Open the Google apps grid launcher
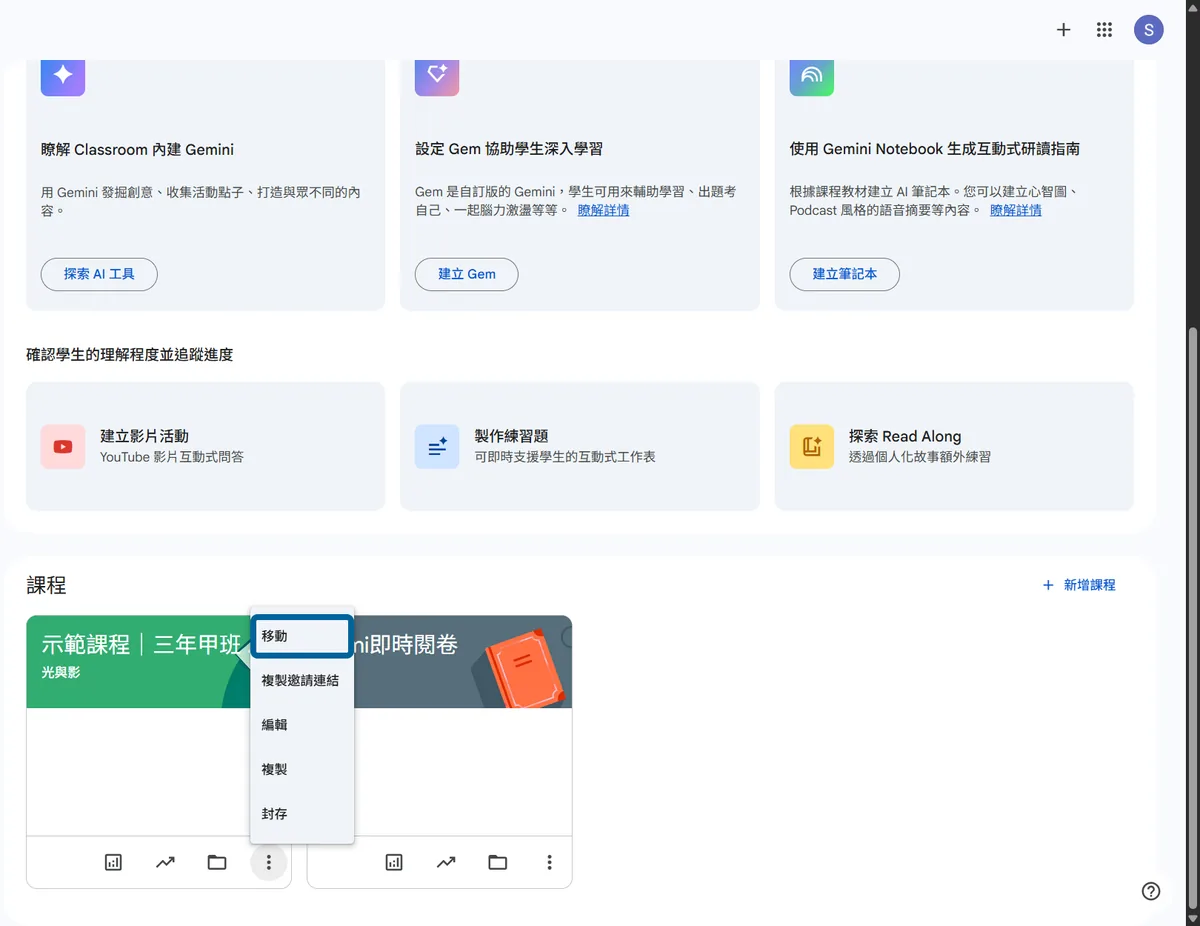 [x=1104, y=30]
